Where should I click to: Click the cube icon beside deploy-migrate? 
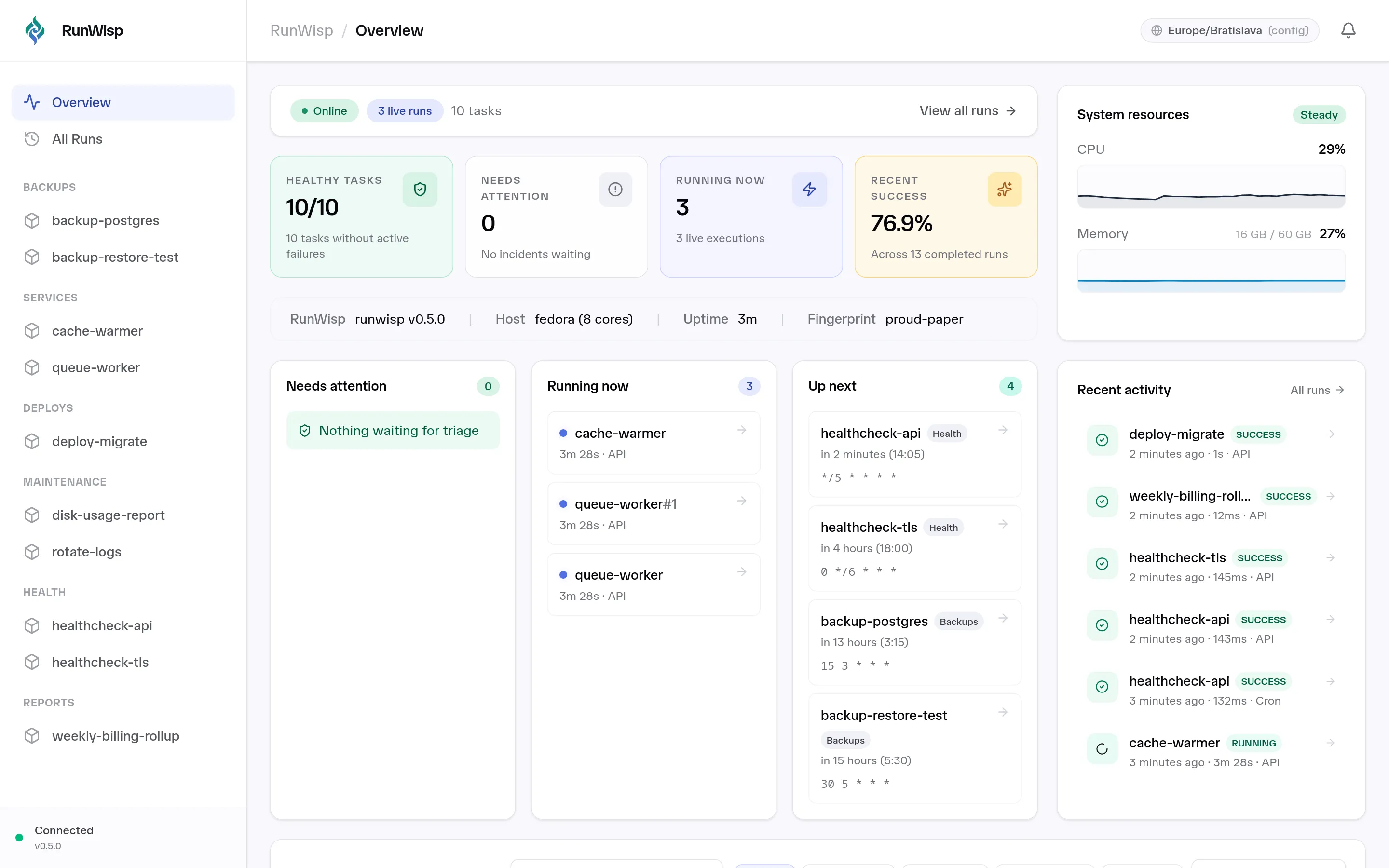[x=32, y=441]
